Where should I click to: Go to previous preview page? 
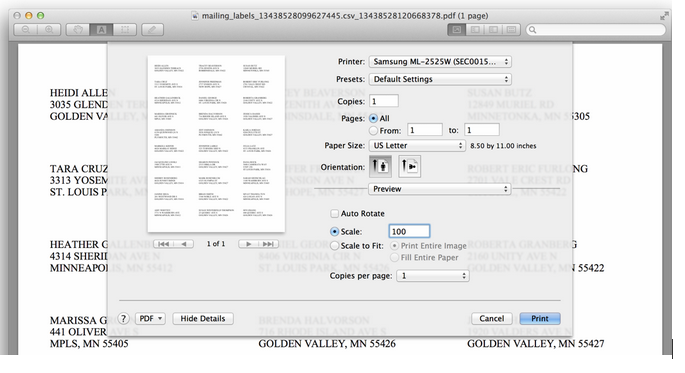(184, 244)
